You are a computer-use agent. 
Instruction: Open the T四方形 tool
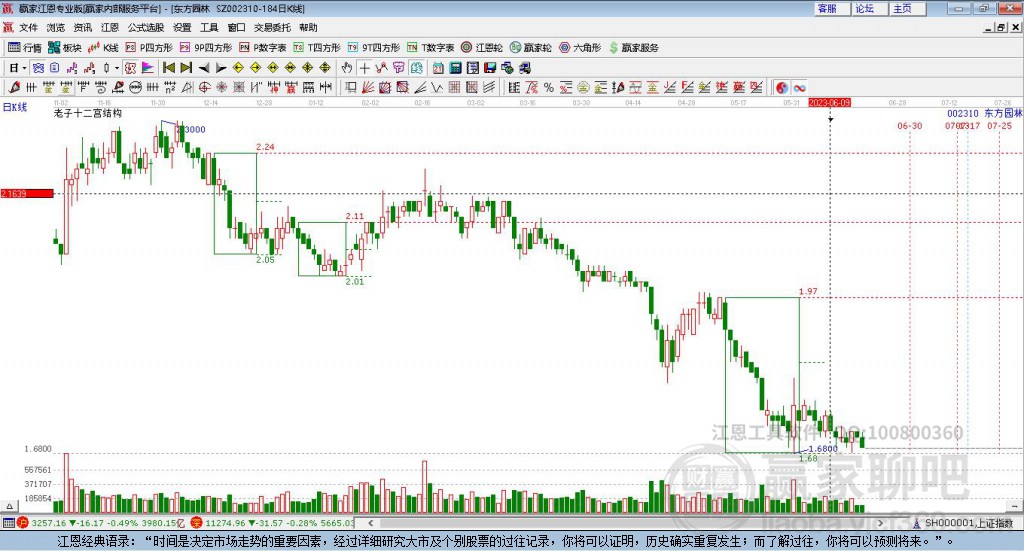[x=317, y=48]
